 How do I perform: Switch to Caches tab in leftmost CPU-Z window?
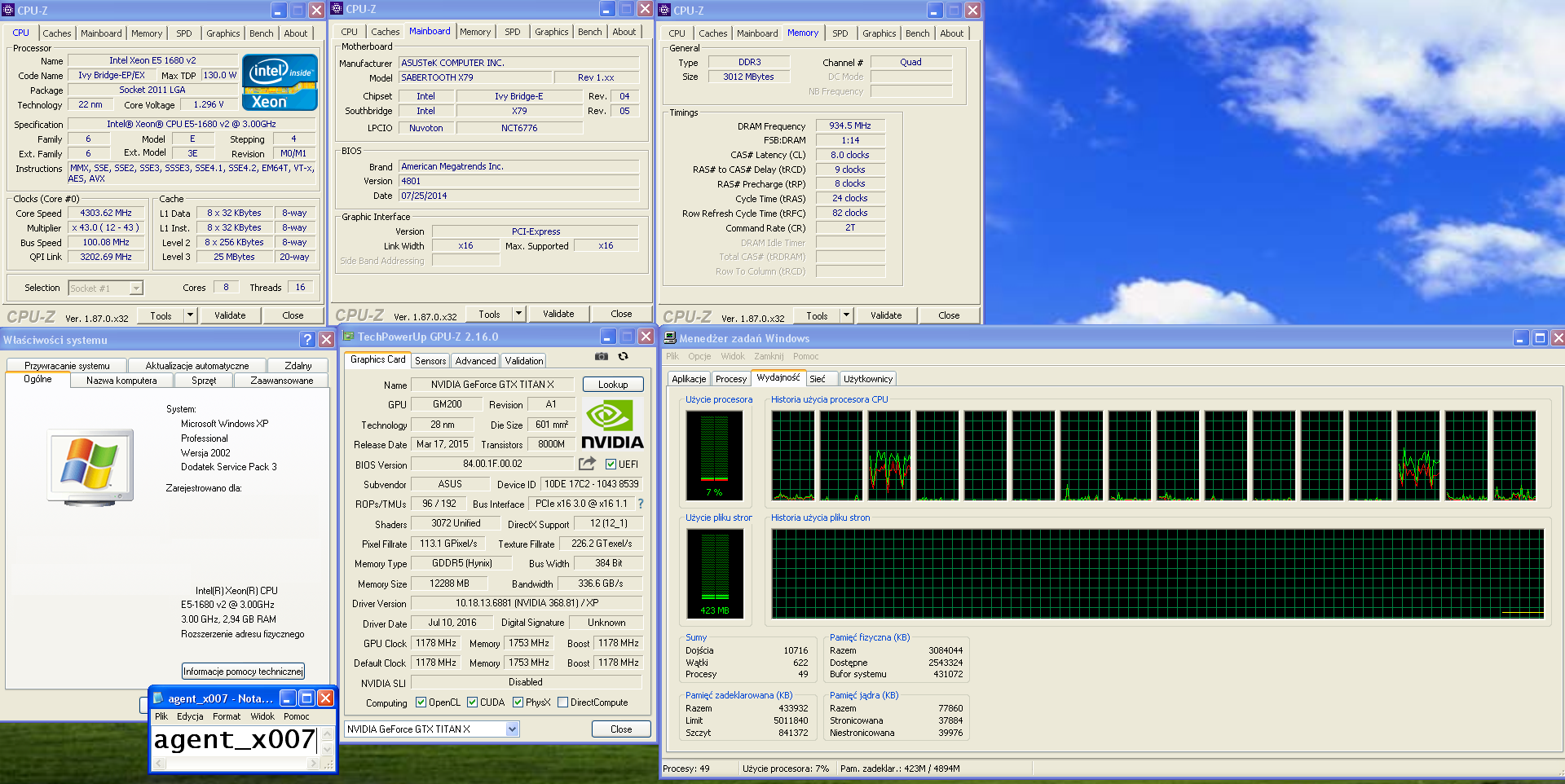(x=57, y=33)
